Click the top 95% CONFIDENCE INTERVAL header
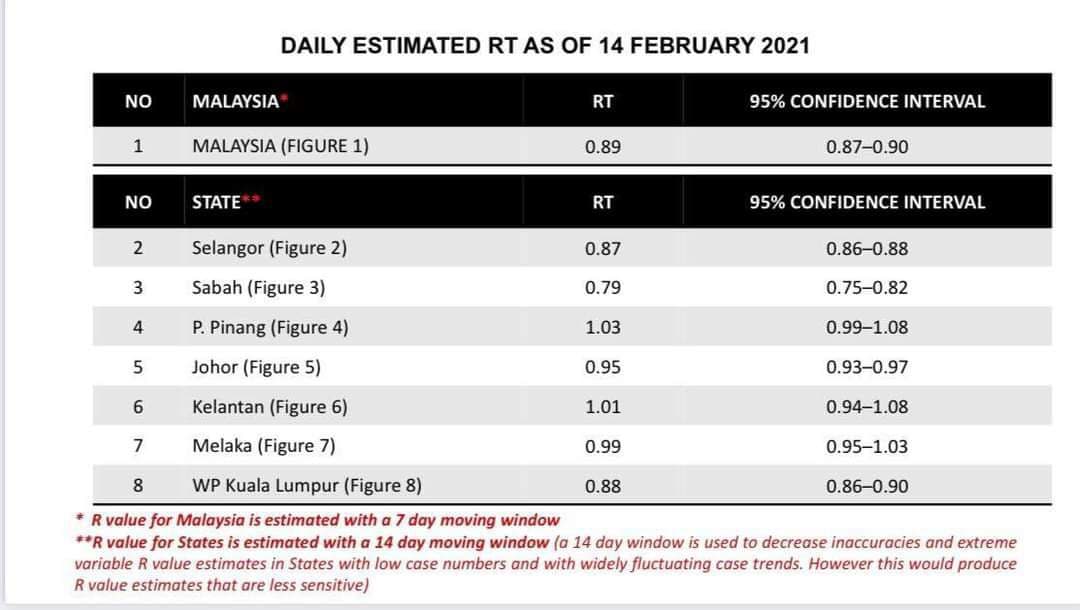 [x=867, y=101]
